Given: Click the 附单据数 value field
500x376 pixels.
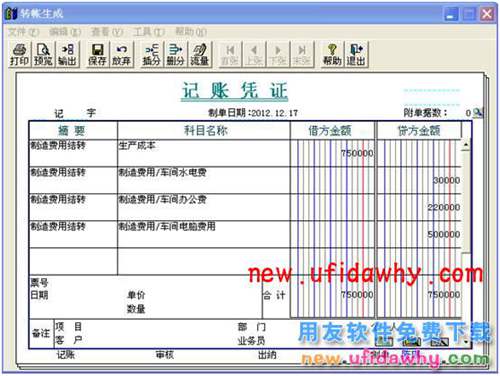Looking at the screenshot, I should click(x=468, y=113).
